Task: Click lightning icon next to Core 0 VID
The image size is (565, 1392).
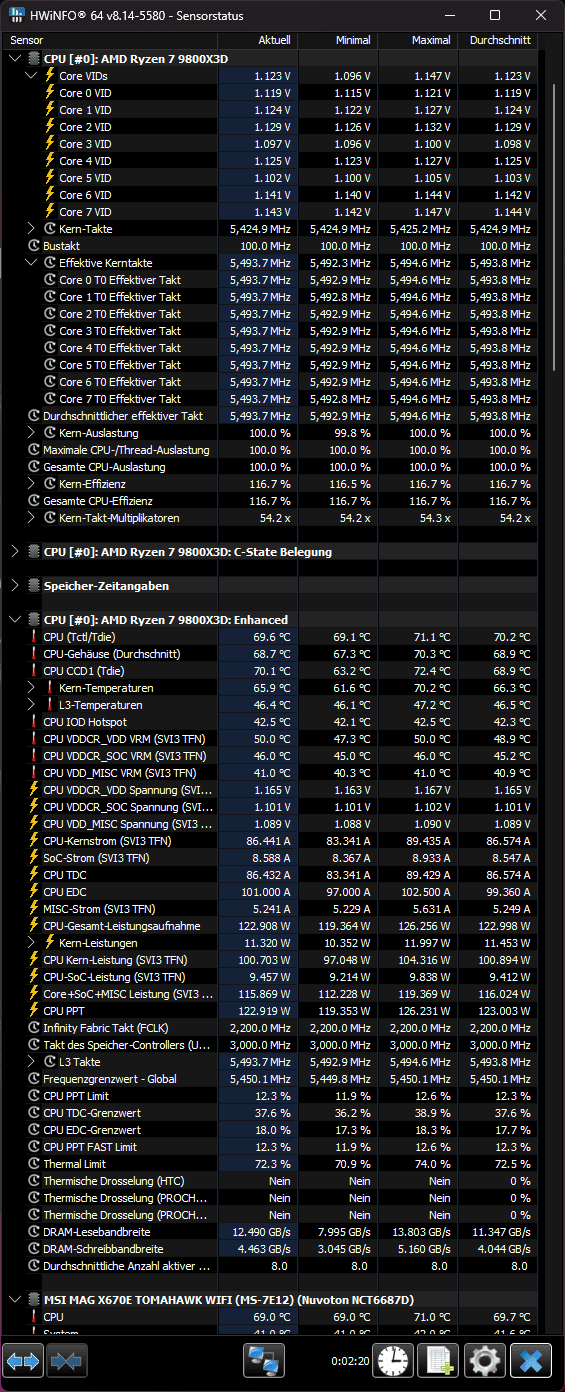Action: [x=49, y=93]
